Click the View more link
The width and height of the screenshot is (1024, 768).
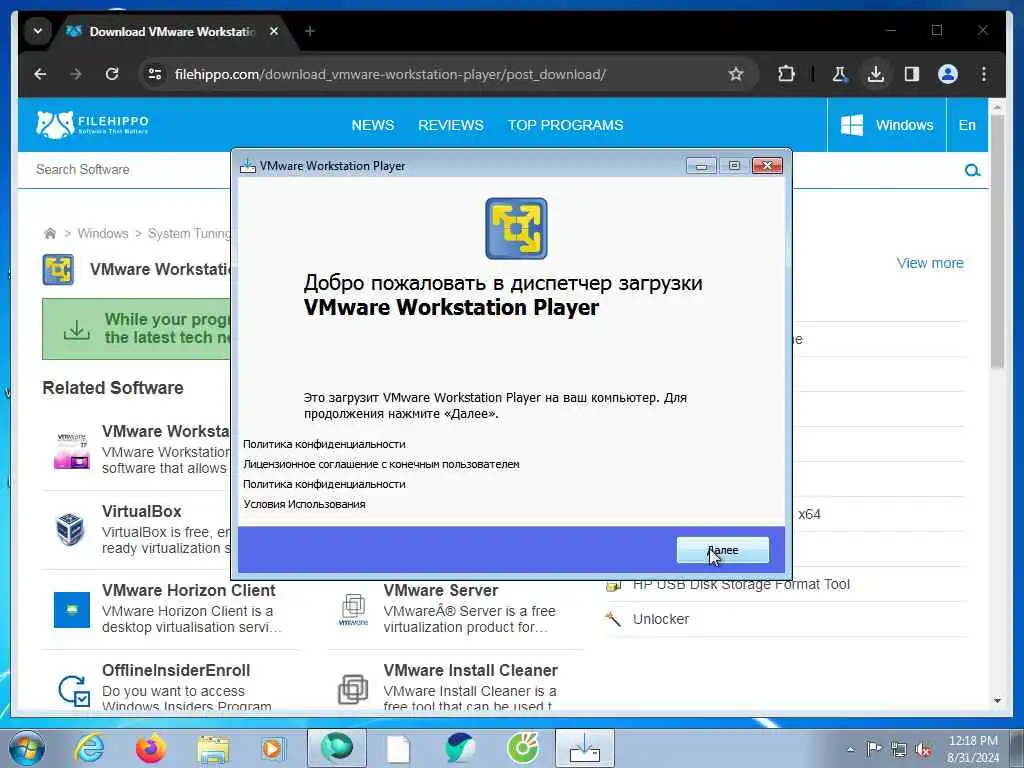pyautogui.click(x=930, y=263)
